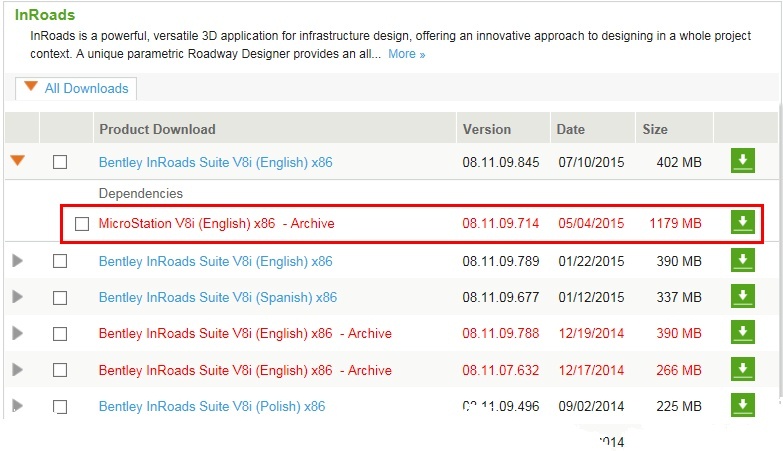Download MicroStation V8i Archive dependency

point(742,223)
